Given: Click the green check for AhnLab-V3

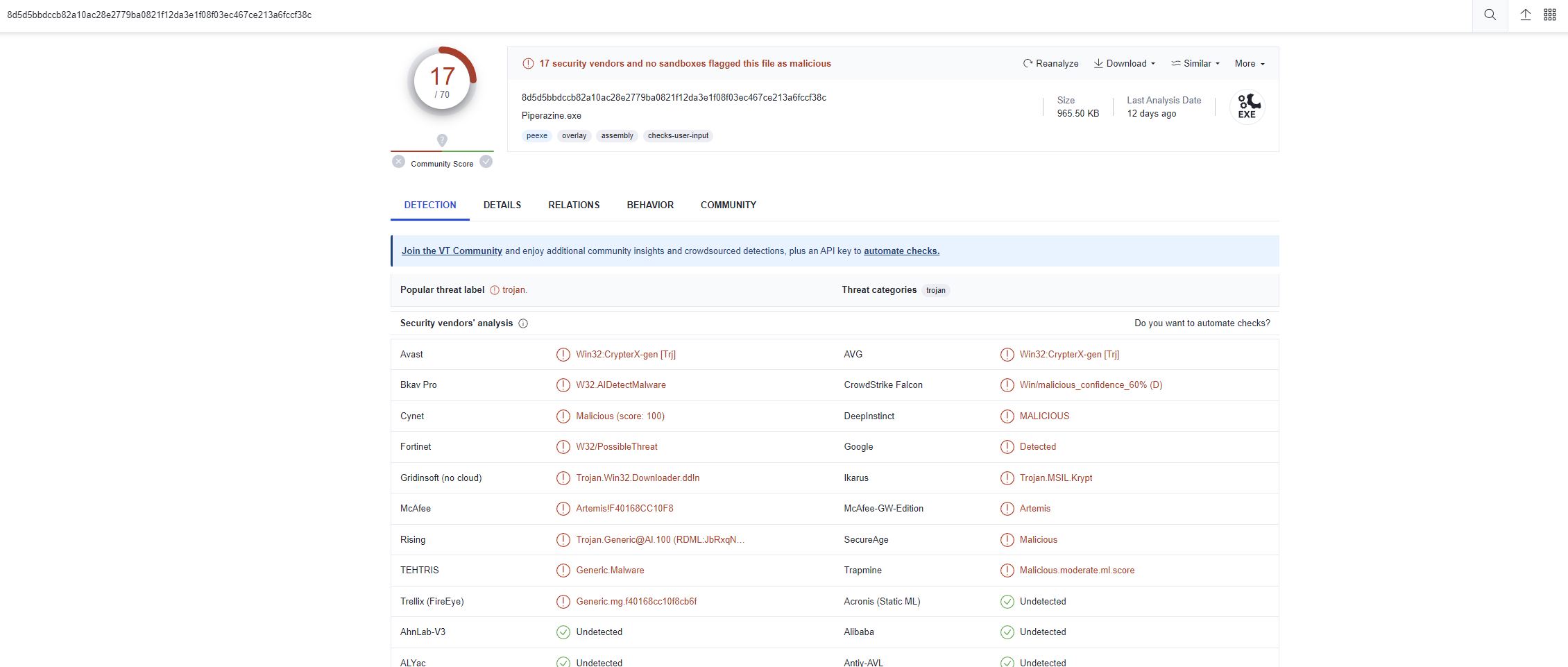Looking at the screenshot, I should [563, 632].
